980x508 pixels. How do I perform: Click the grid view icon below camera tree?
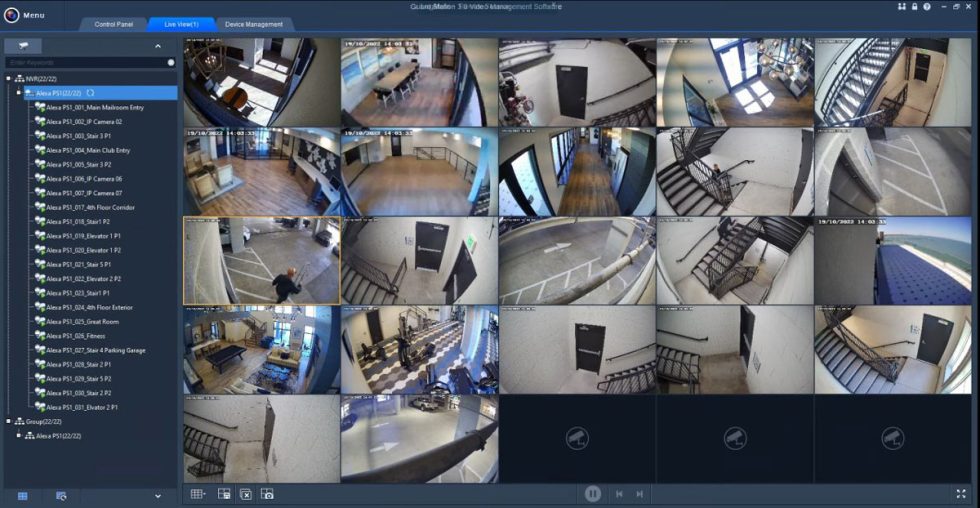pyautogui.click(x=22, y=496)
